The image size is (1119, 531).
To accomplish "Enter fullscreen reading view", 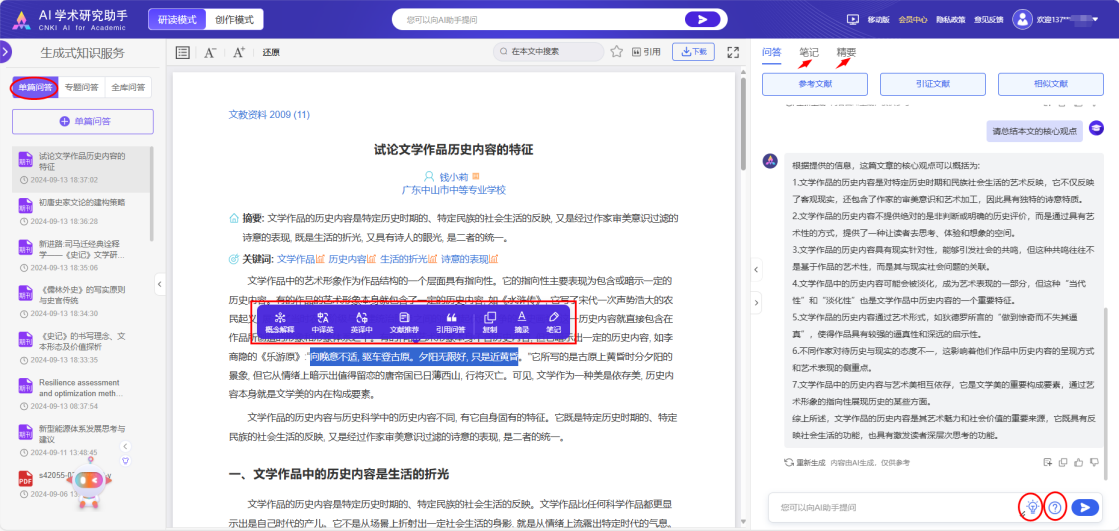I will (x=733, y=52).
